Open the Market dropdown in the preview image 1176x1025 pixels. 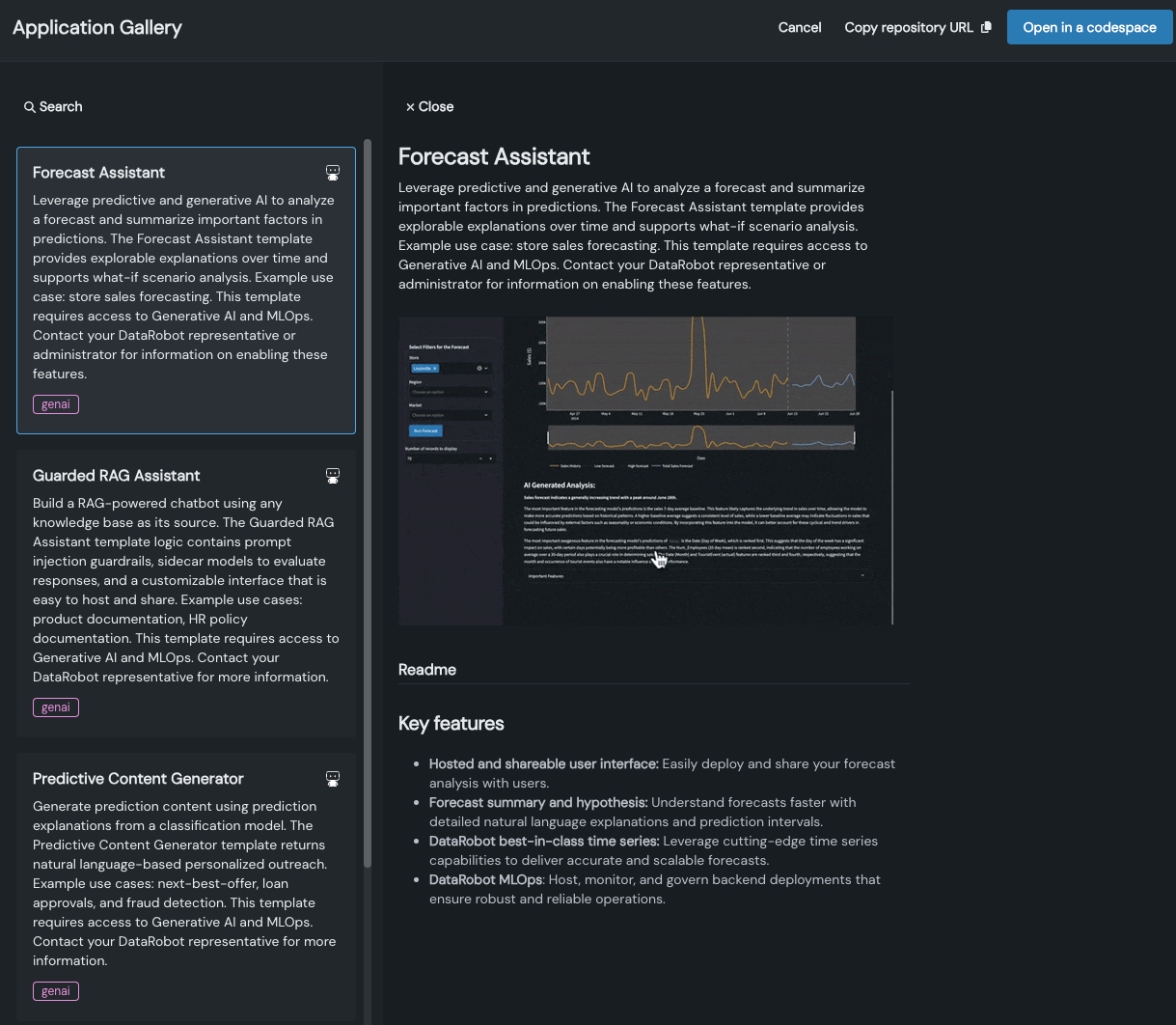[x=450, y=415]
